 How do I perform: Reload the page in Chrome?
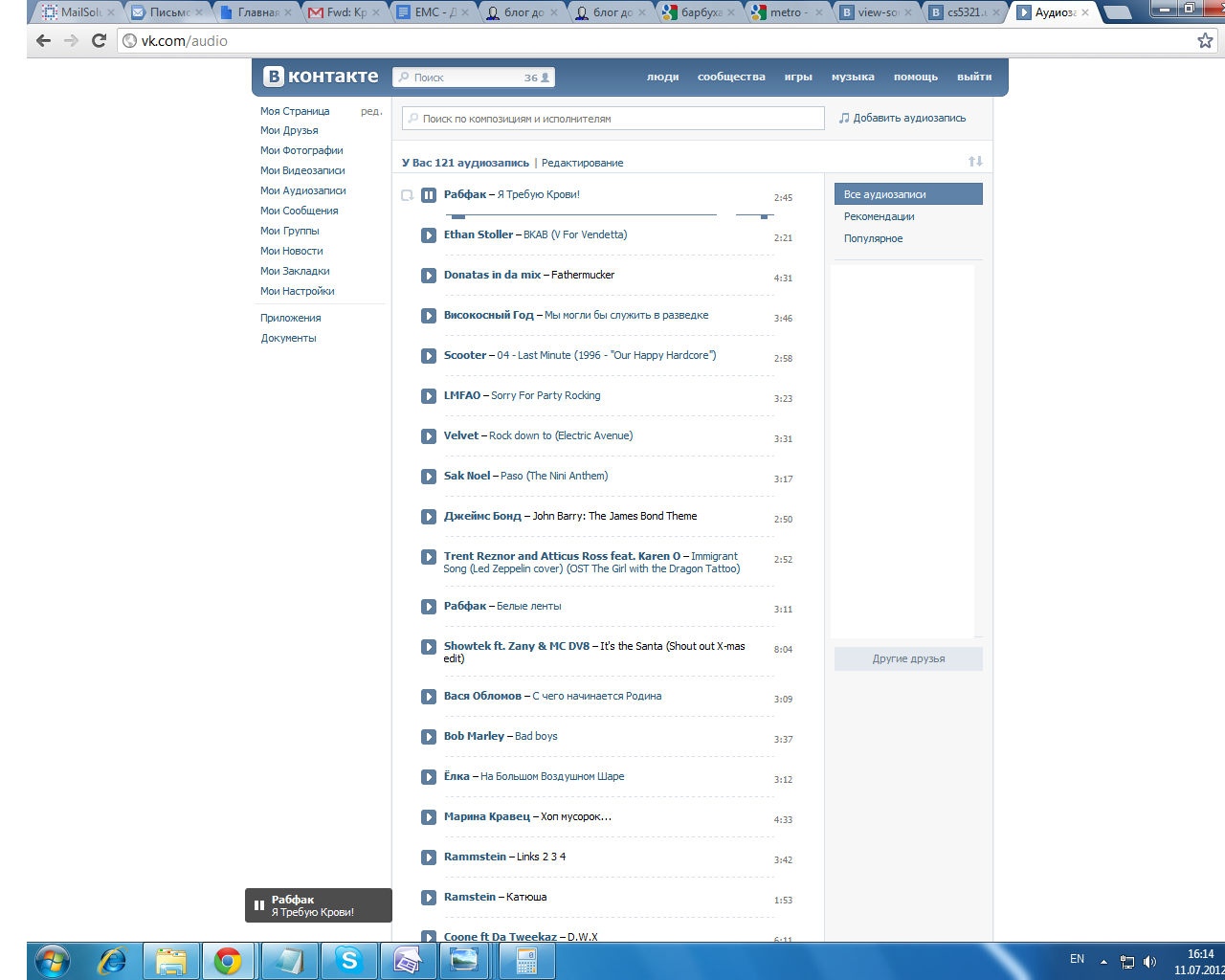[99, 40]
